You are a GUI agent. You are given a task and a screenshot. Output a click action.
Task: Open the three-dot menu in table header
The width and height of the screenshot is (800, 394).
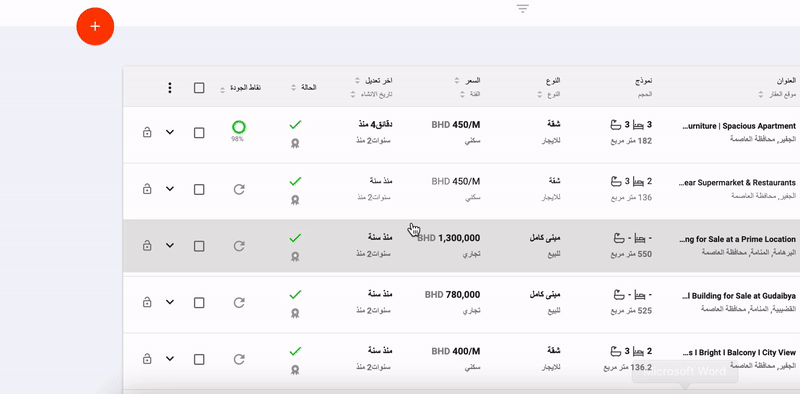pos(170,88)
